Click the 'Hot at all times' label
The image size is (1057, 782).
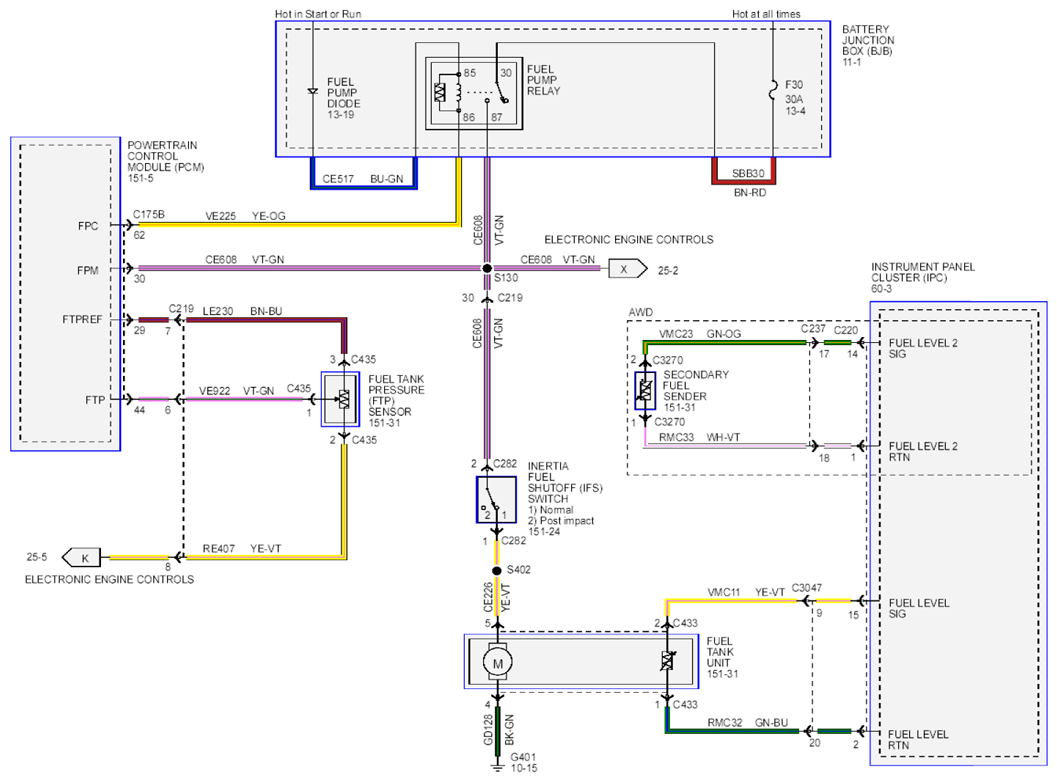coord(766,14)
